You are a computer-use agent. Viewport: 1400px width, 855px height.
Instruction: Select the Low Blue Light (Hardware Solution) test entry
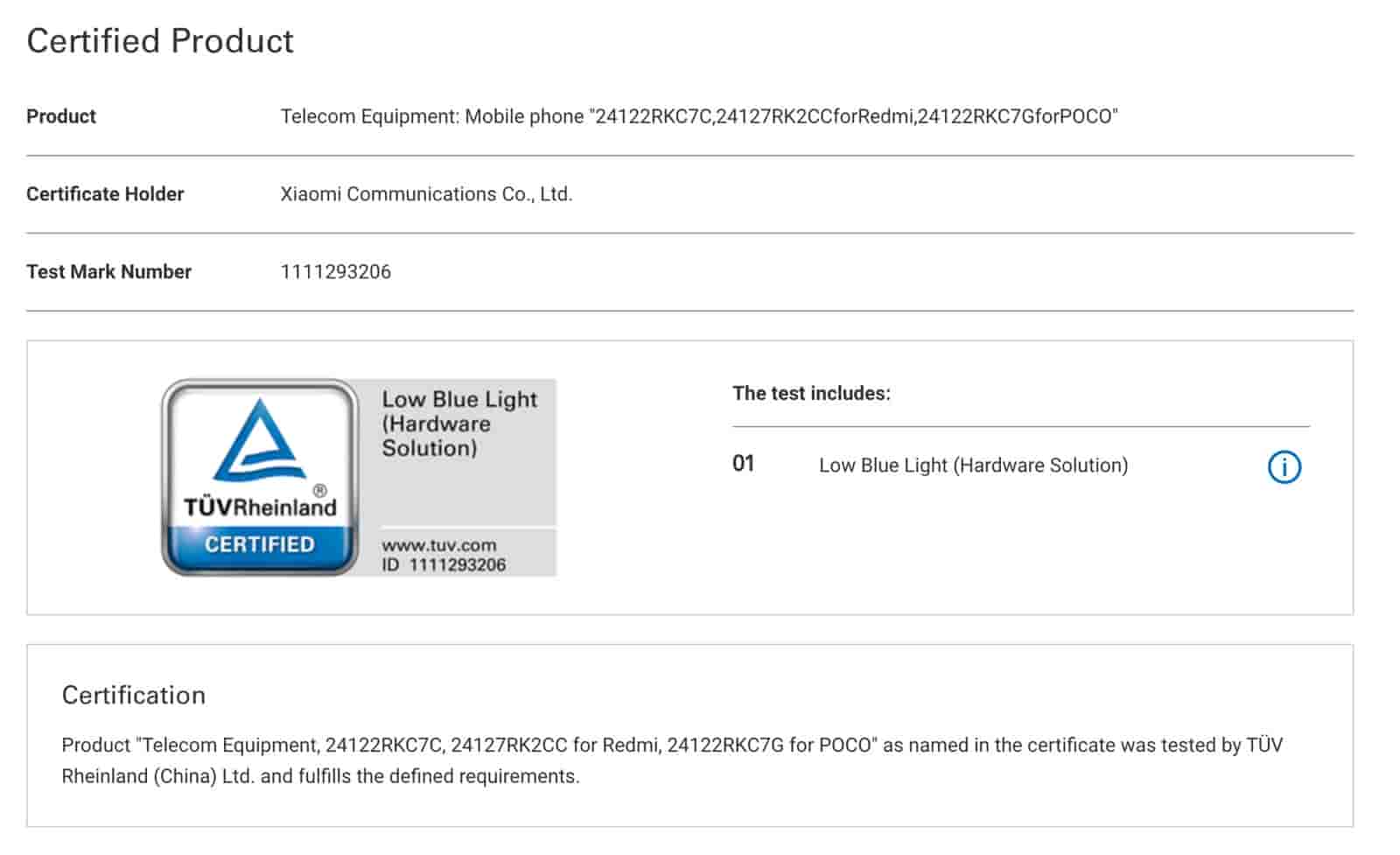pos(973,466)
